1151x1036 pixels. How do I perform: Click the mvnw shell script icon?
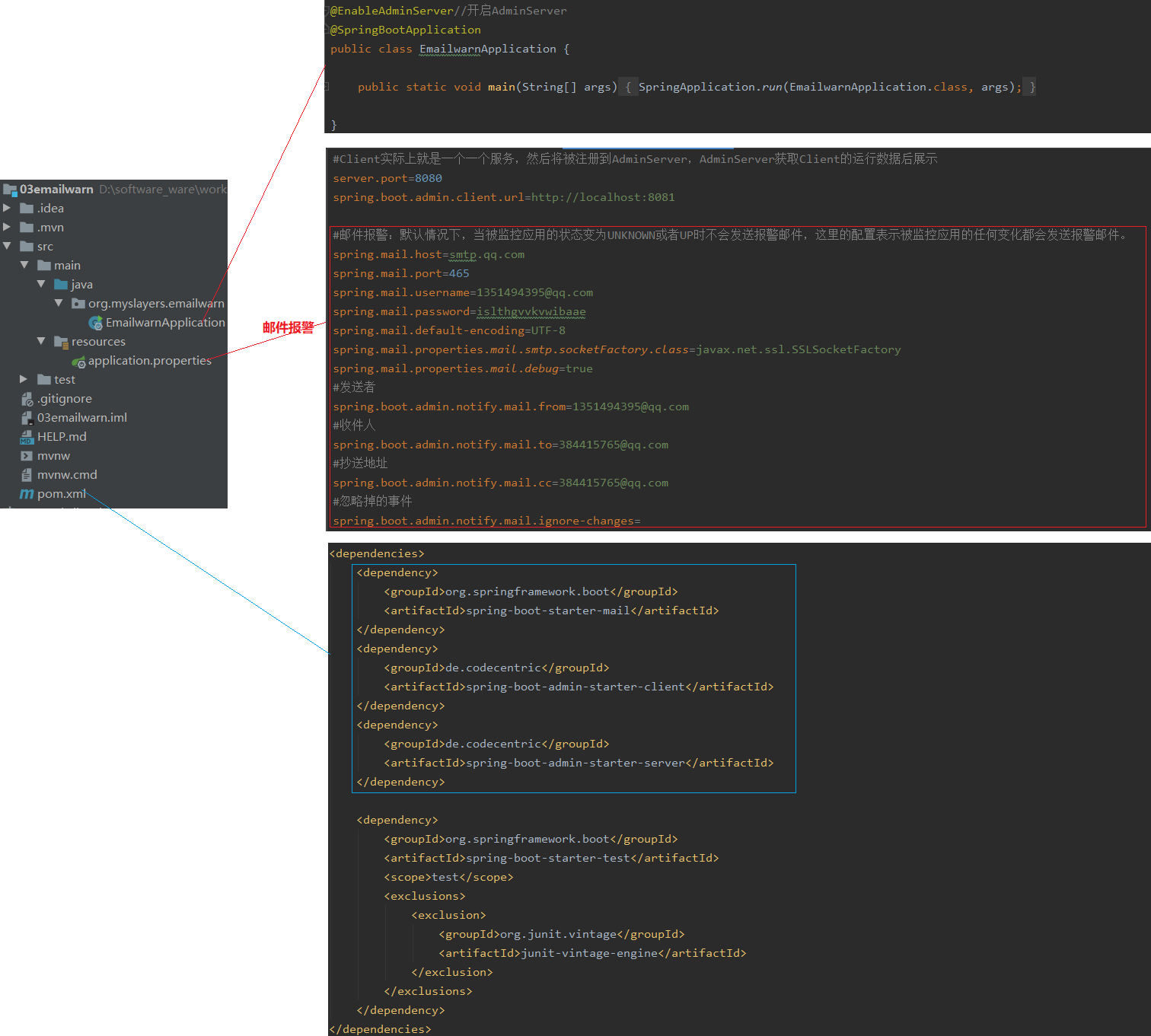(27, 456)
